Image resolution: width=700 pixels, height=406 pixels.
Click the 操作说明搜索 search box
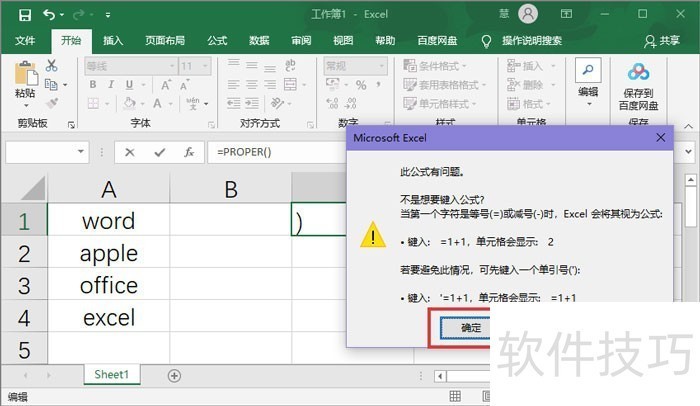point(532,41)
